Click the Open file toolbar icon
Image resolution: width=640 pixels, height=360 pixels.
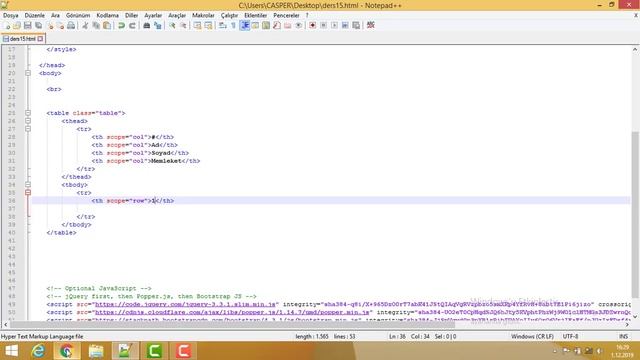point(17,25)
